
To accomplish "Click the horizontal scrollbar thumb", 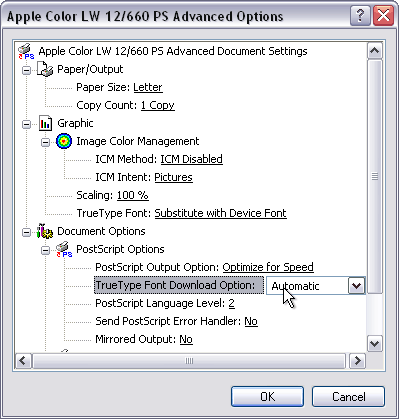I will 189,361.
